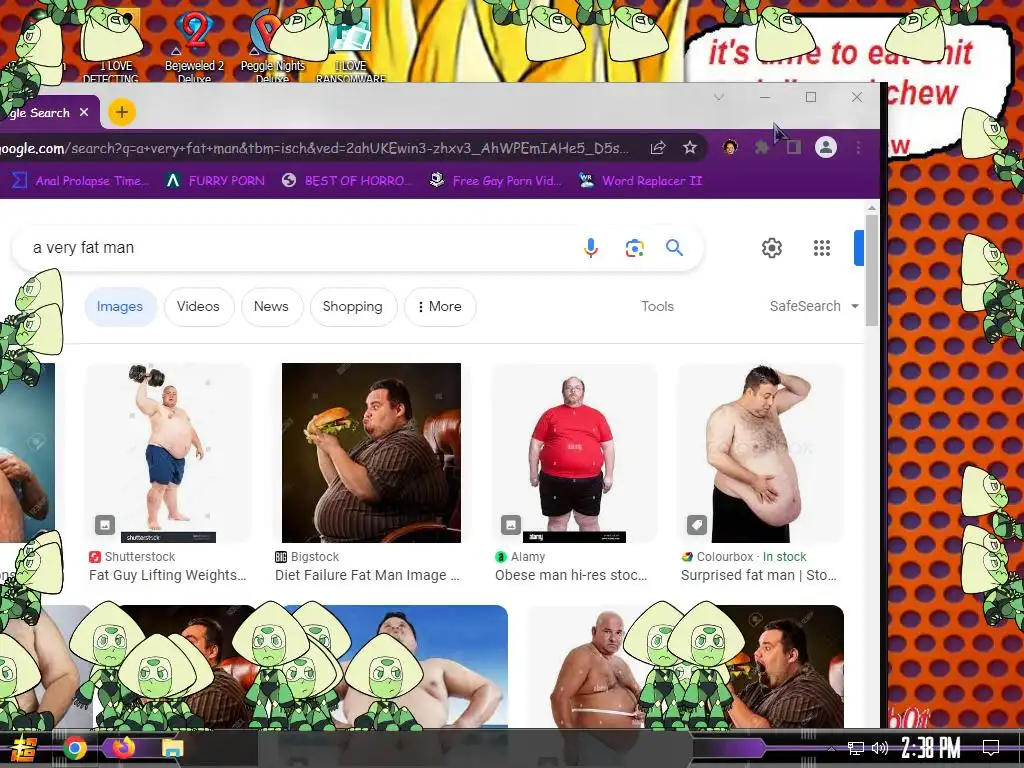
Task: Close the Google Search tab
Action: click(84, 112)
